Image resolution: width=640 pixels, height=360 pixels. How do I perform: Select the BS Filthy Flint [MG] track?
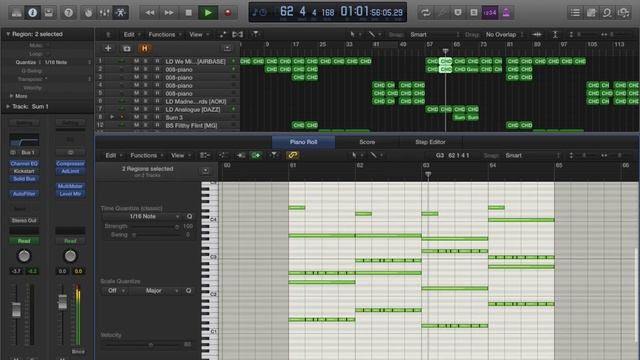(191, 125)
